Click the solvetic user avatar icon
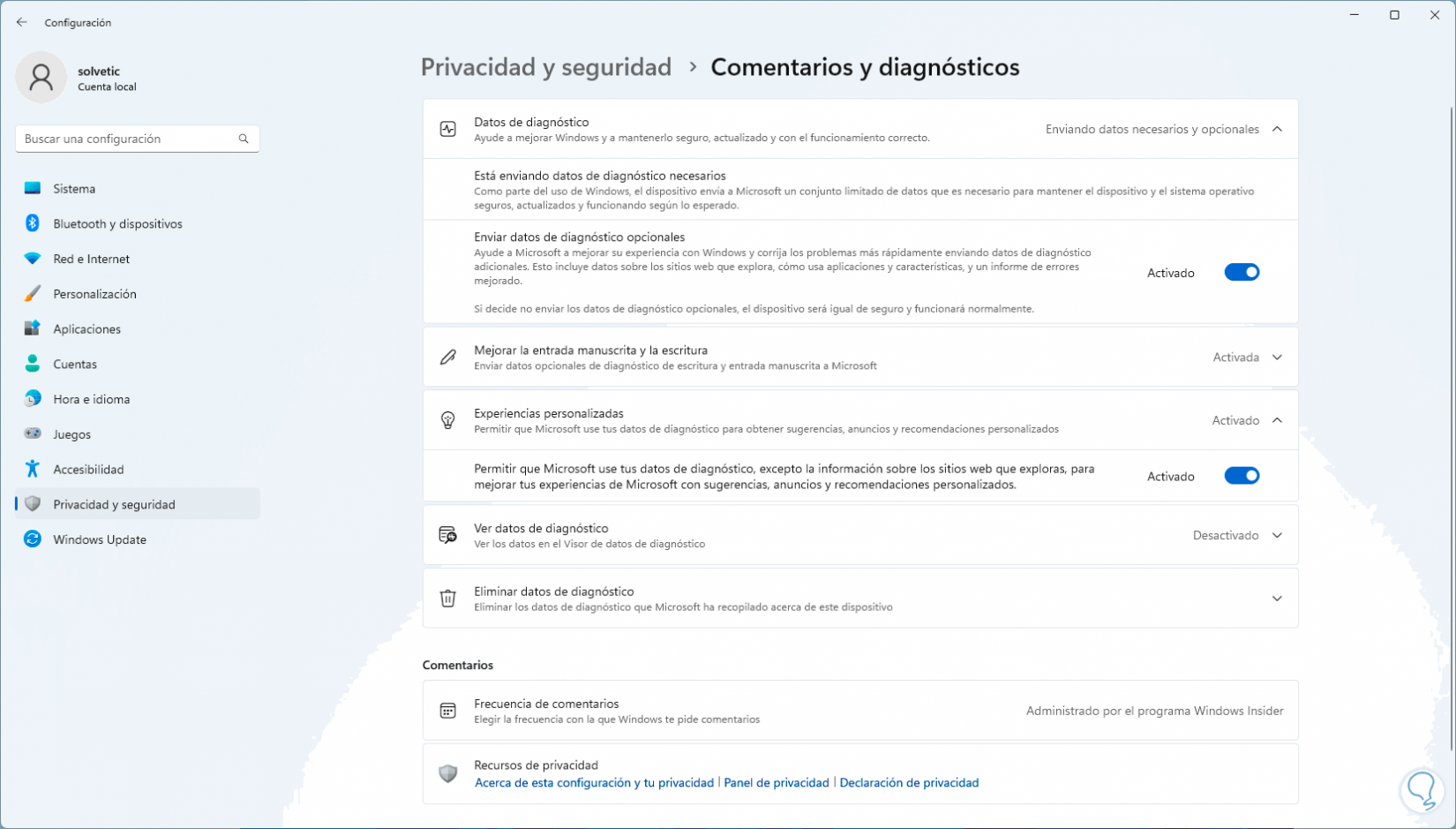This screenshot has height=829, width=1456. point(41,78)
